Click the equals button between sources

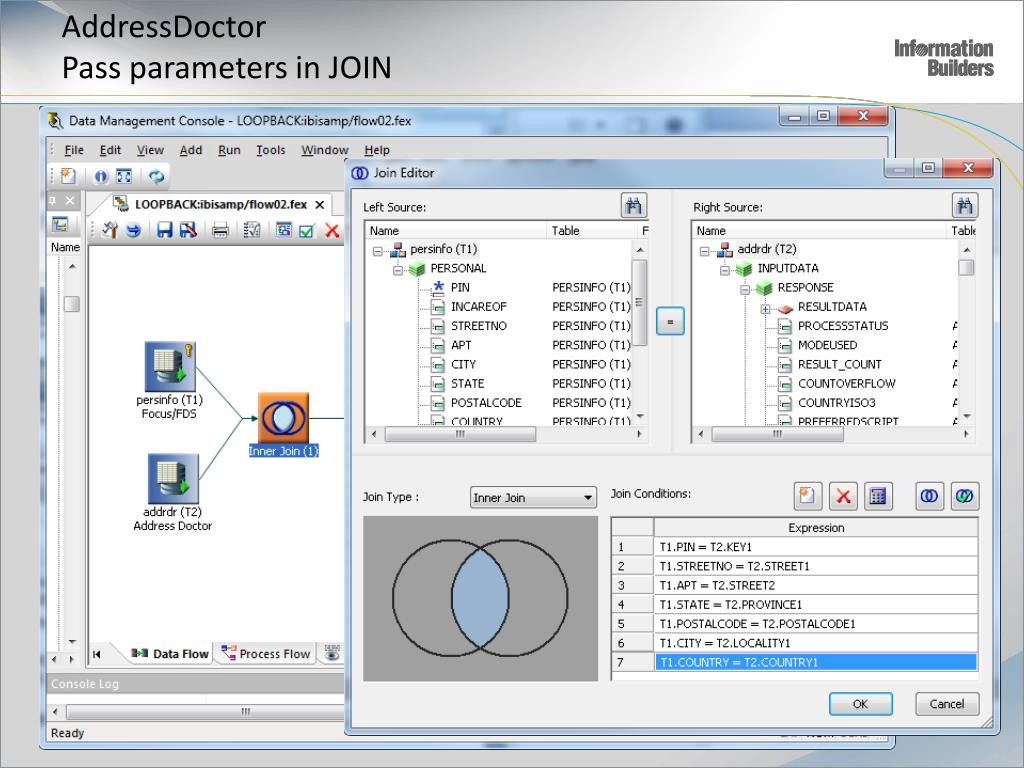[669, 321]
